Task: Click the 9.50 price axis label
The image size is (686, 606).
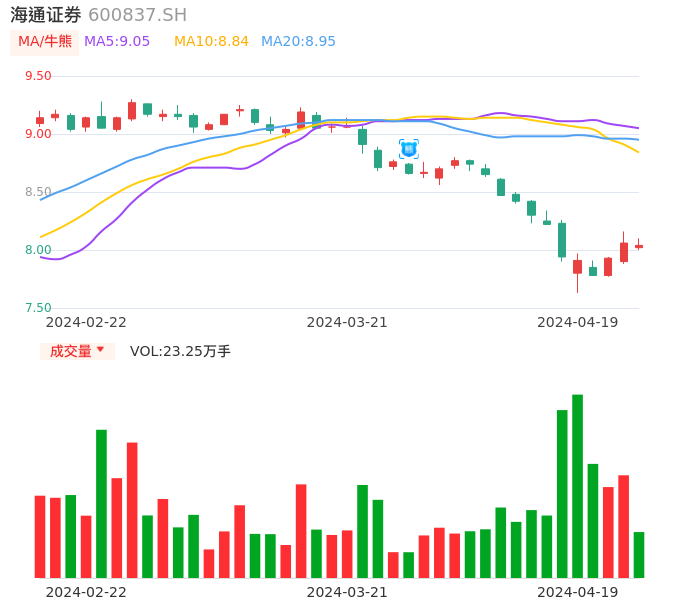Action: 38,76
